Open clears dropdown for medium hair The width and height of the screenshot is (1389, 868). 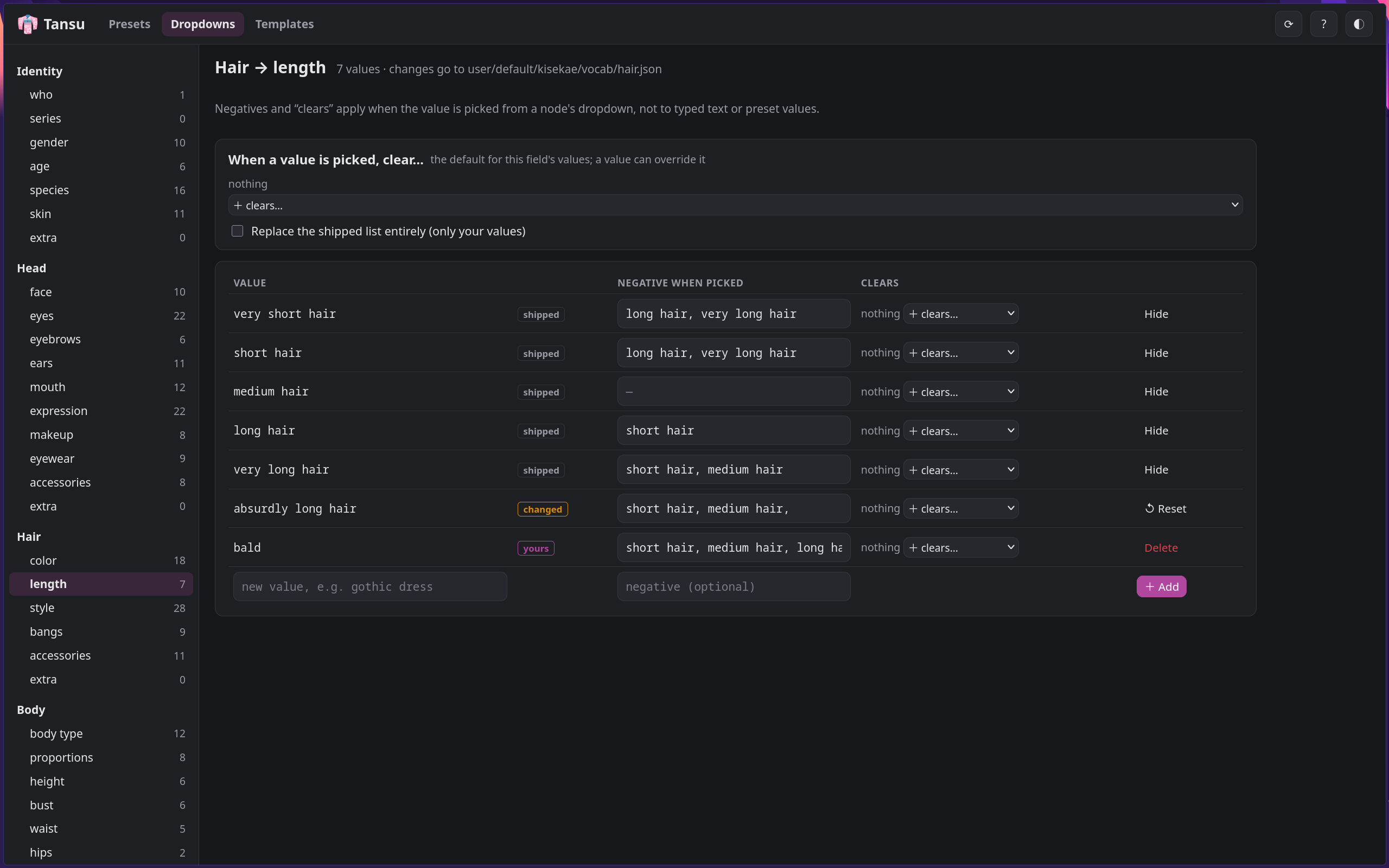tap(961, 392)
